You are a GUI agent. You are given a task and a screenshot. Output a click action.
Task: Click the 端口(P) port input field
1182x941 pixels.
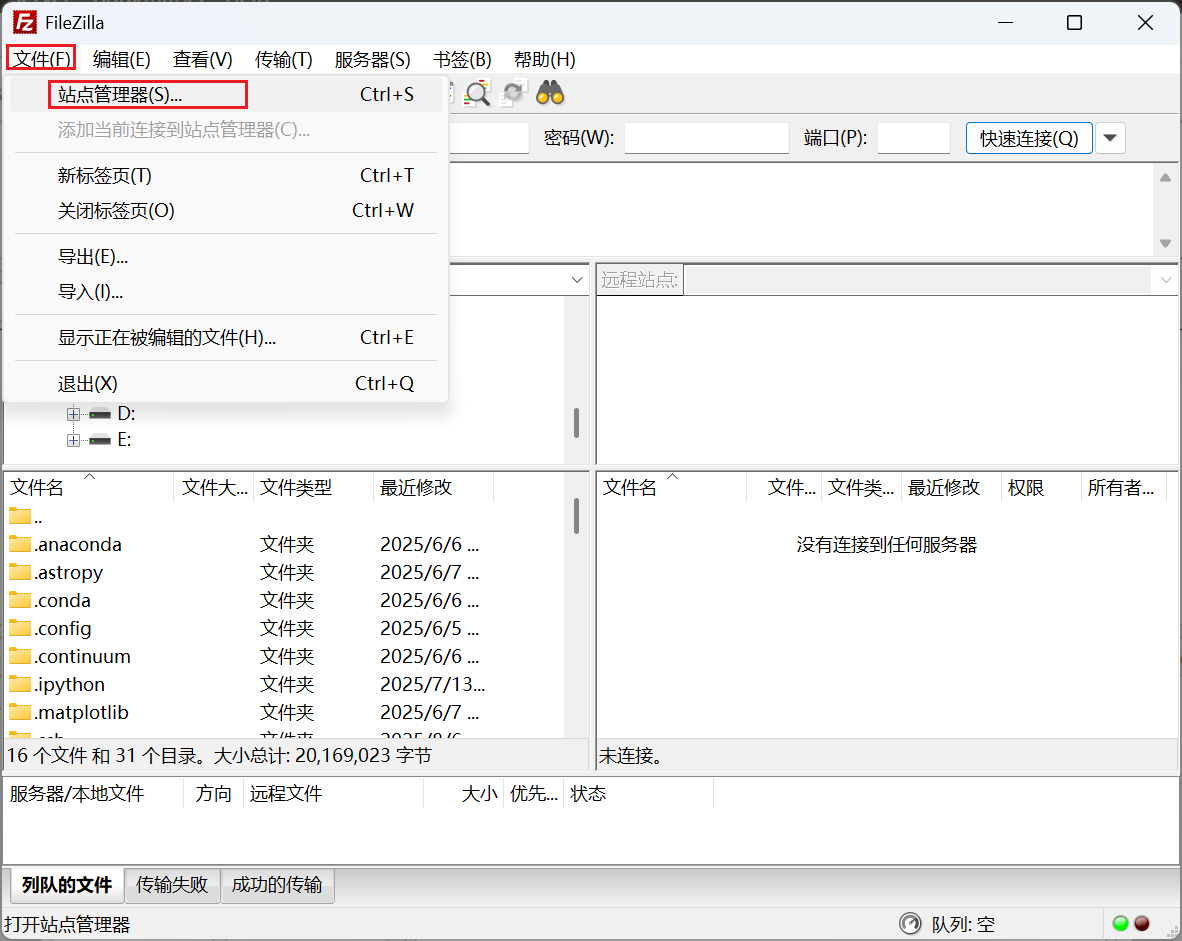click(x=914, y=138)
